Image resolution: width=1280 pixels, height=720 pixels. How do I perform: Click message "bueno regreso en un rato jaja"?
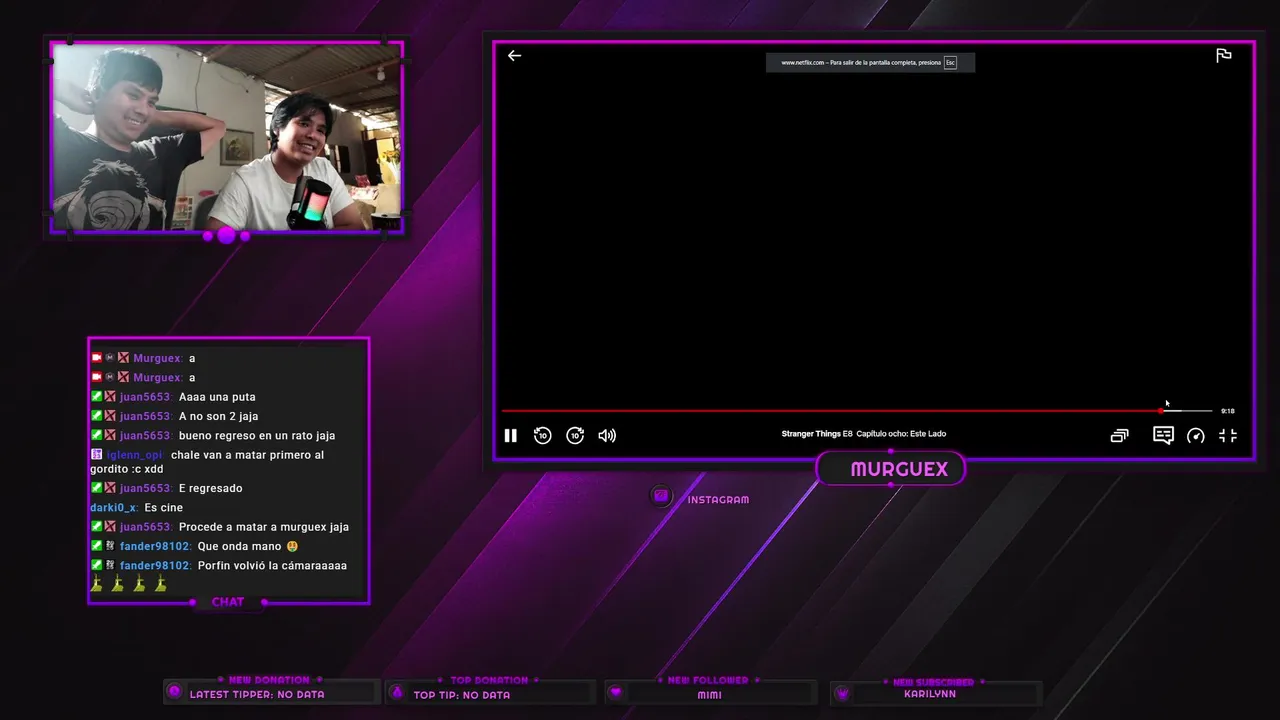(x=257, y=436)
